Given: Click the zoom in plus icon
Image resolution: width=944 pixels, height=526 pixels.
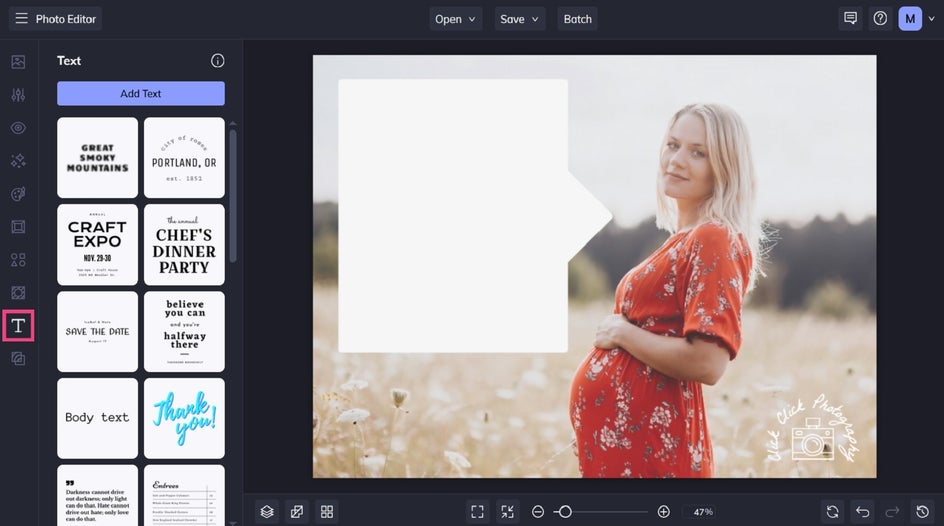Looking at the screenshot, I should click(663, 512).
